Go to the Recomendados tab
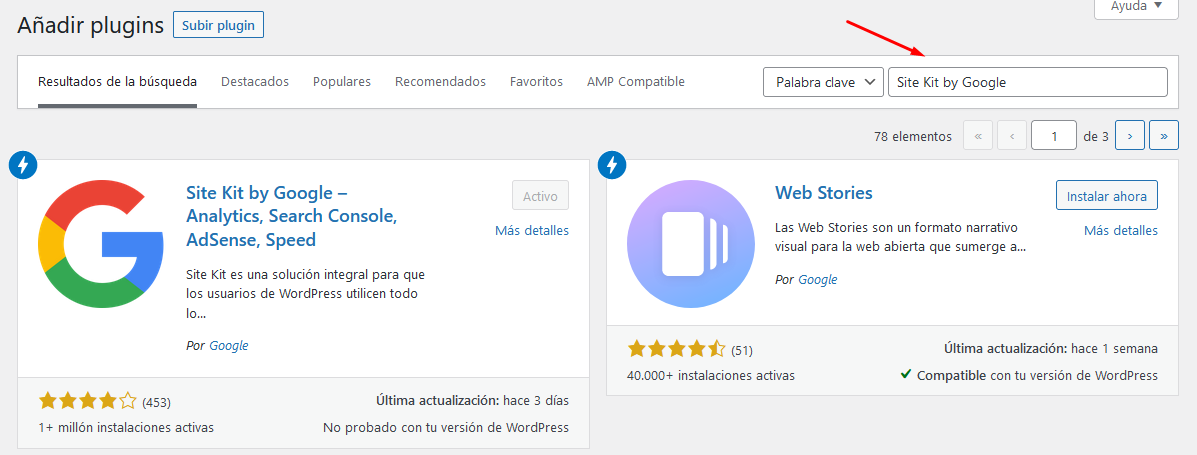The width and height of the screenshot is (1197, 455). (440, 82)
